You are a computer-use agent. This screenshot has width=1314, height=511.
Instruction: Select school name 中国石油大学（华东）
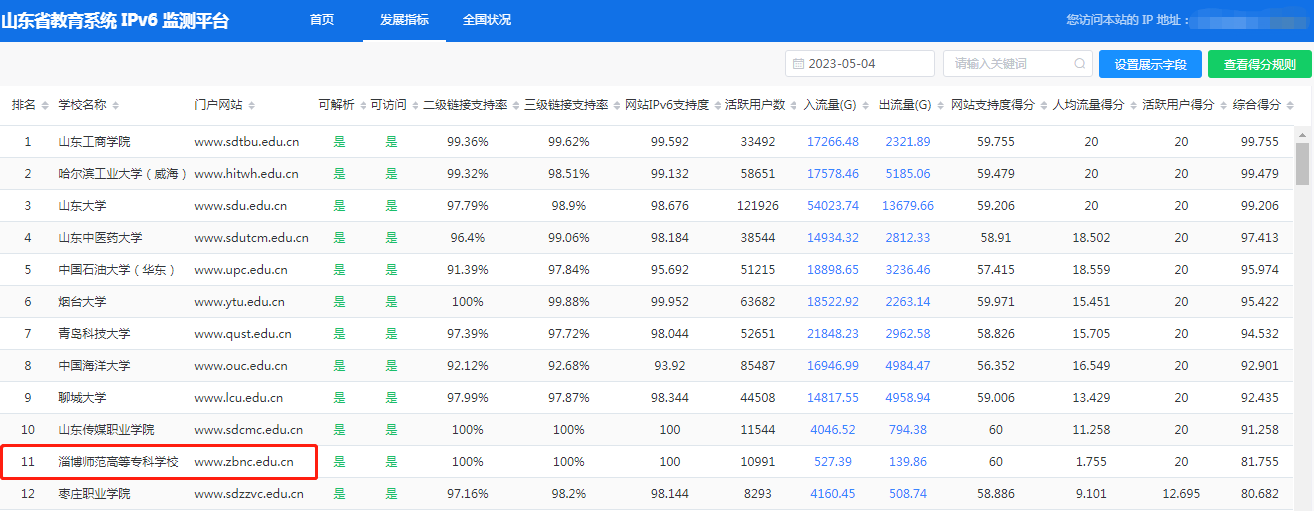(x=117, y=270)
